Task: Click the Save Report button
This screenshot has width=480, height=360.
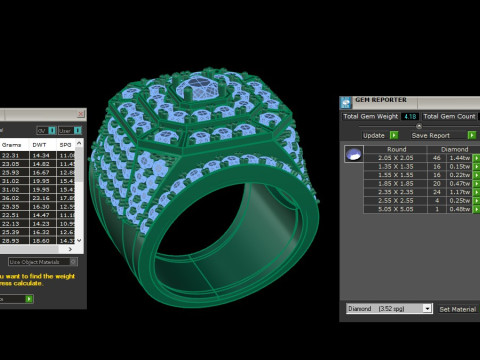Action: (x=431, y=135)
